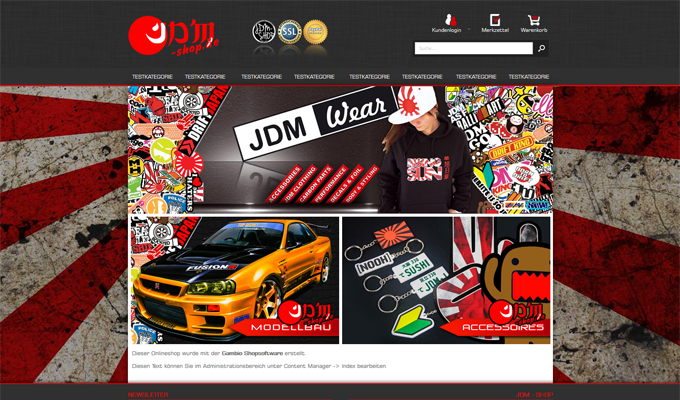Open the Merkzettel wishlist icon

point(495,20)
